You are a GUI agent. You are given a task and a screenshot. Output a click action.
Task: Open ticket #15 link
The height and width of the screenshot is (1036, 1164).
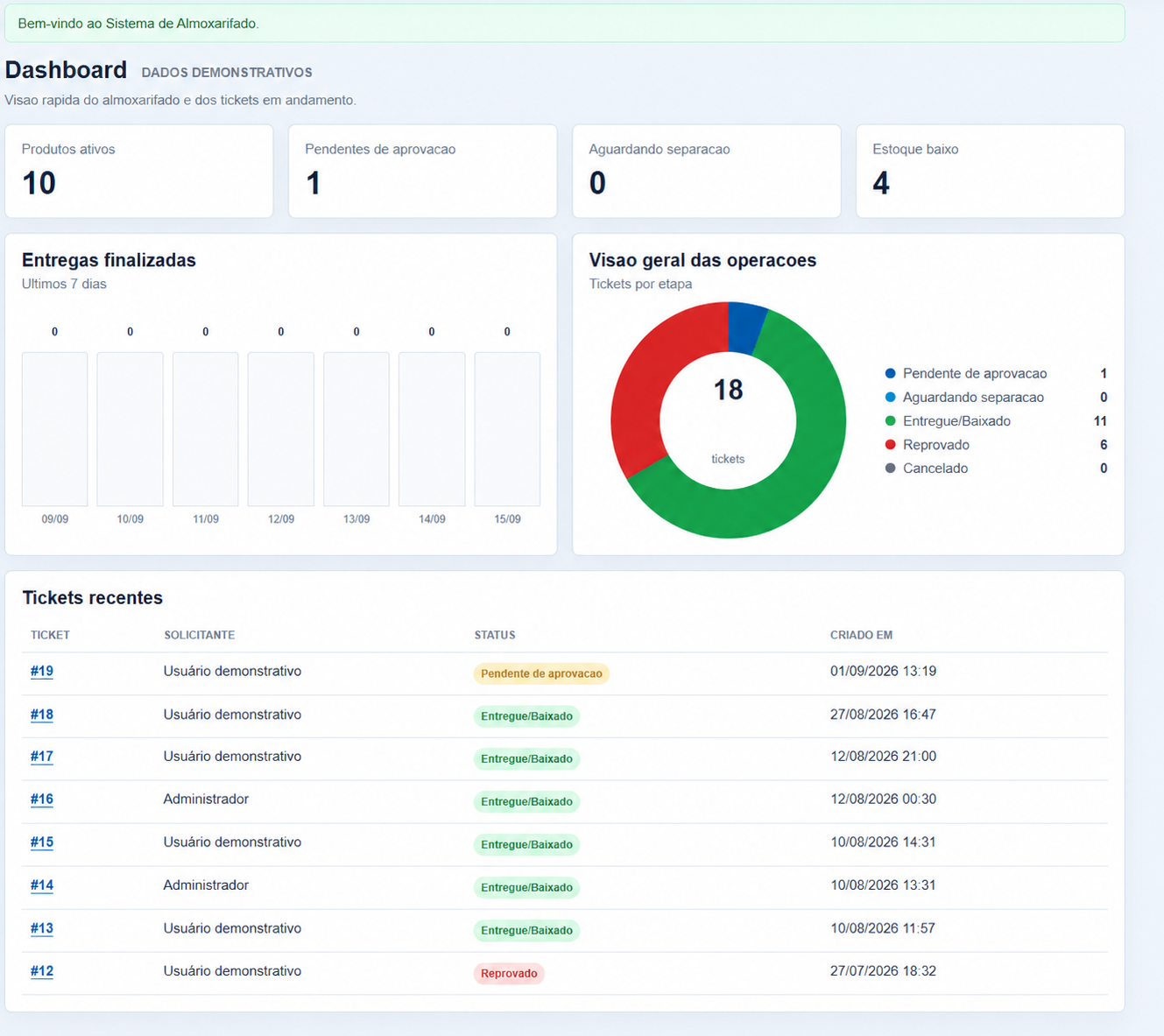(x=42, y=842)
